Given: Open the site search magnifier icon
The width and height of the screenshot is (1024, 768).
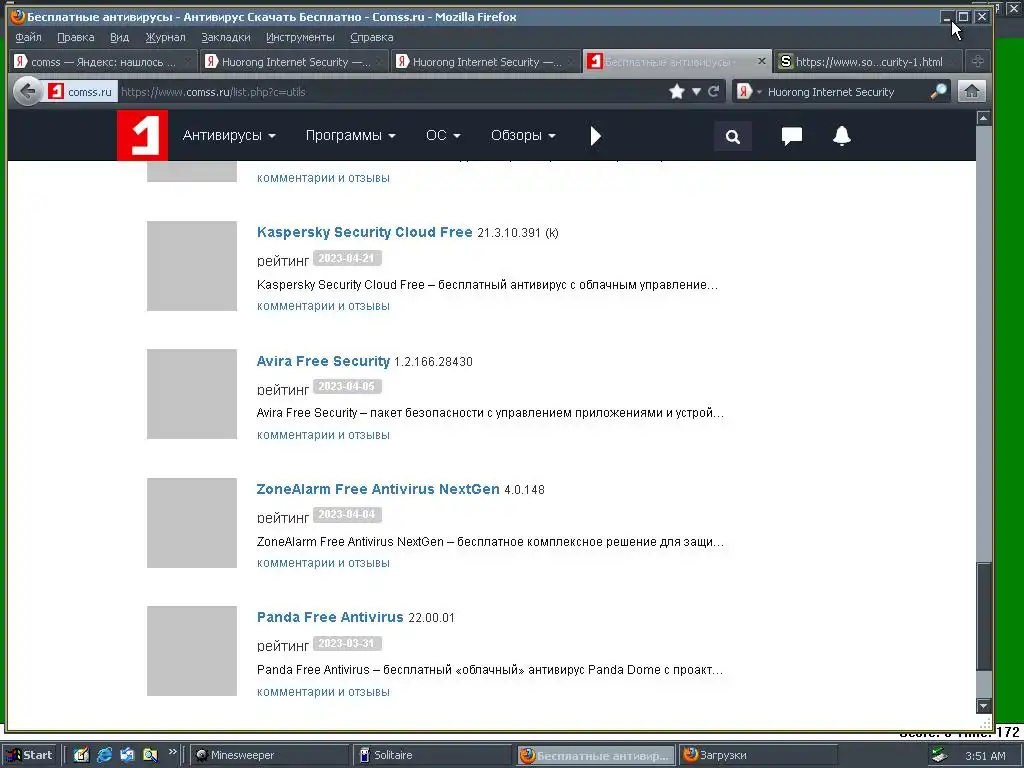Looking at the screenshot, I should [733, 136].
